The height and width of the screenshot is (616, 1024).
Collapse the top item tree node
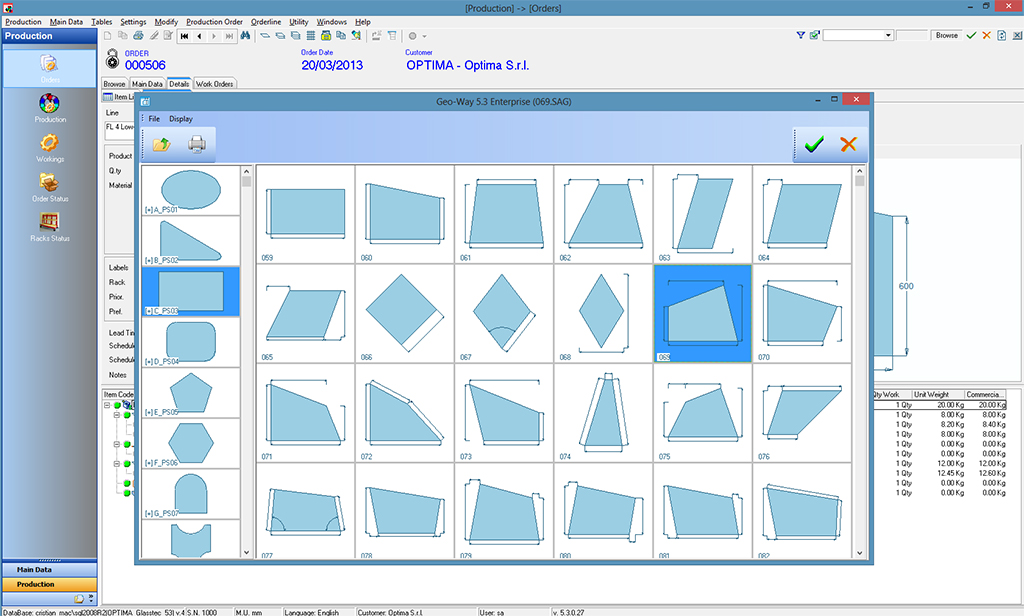click(x=107, y=405)
